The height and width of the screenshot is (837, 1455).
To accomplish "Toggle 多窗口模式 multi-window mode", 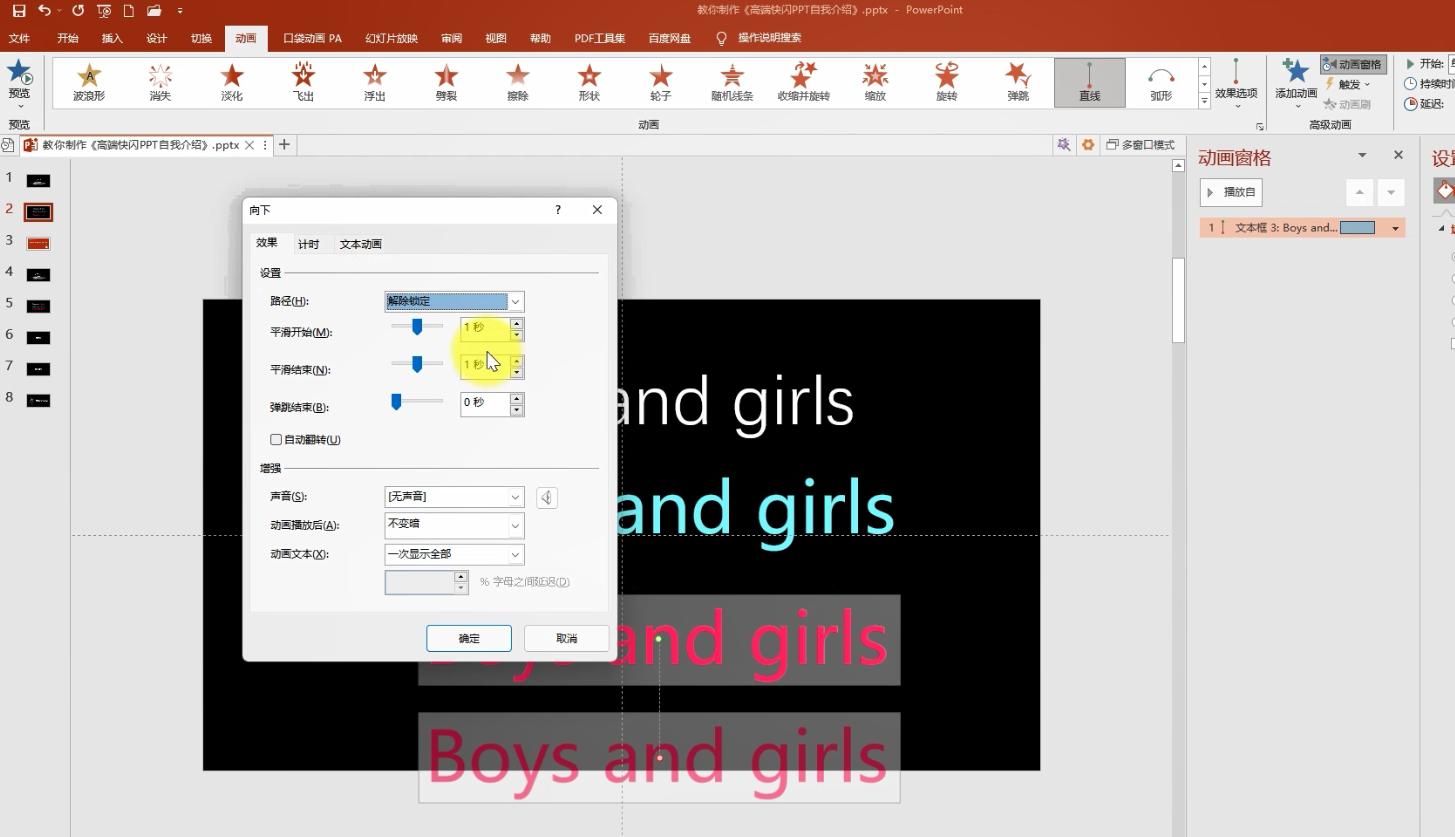I will pyautogui.click(x=1140, y=145).
